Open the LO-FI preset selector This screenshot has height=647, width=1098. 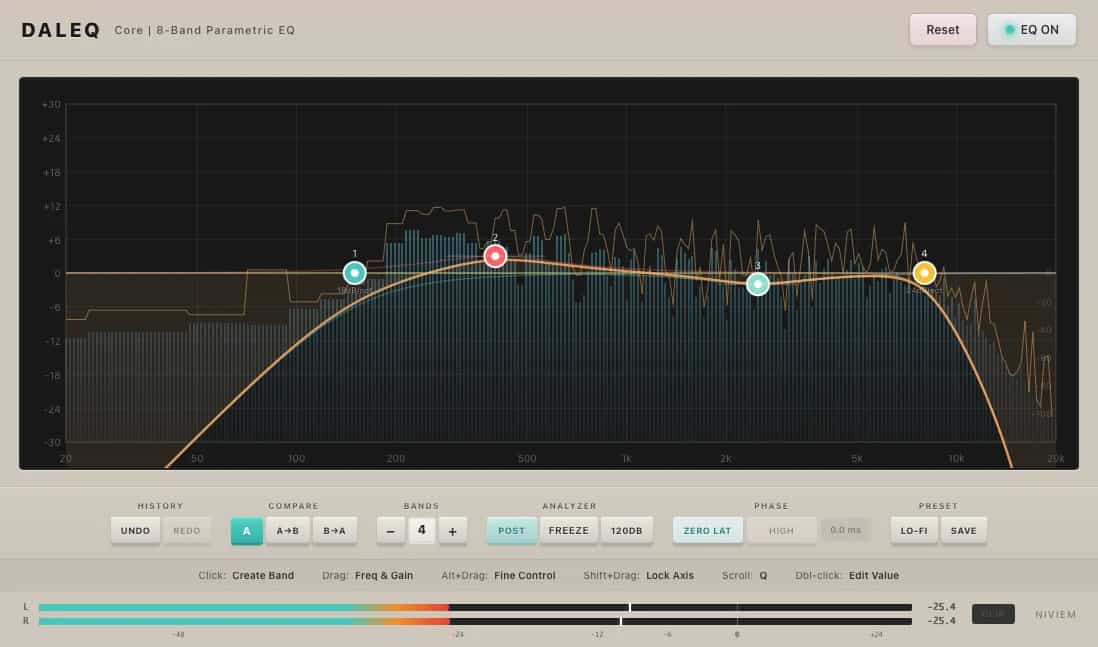tap(914, 531)
